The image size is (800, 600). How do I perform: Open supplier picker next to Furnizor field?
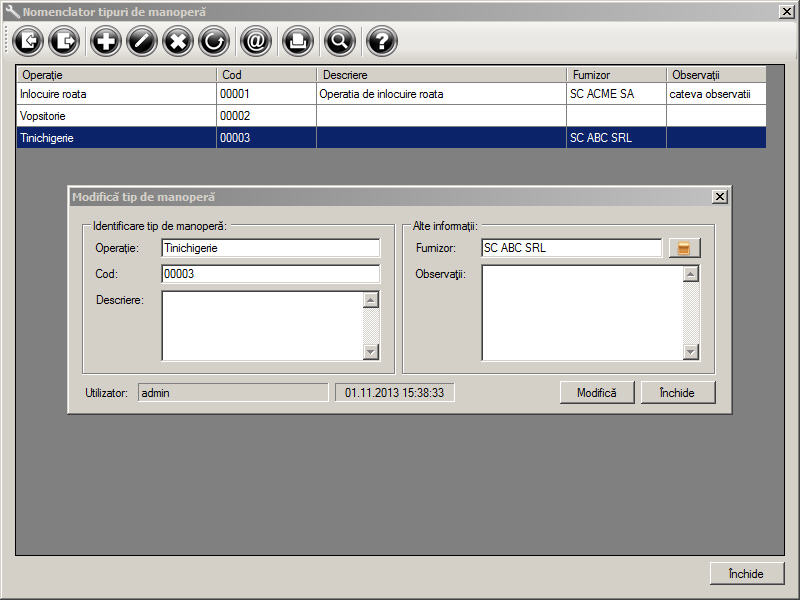(x=684, y=248)
